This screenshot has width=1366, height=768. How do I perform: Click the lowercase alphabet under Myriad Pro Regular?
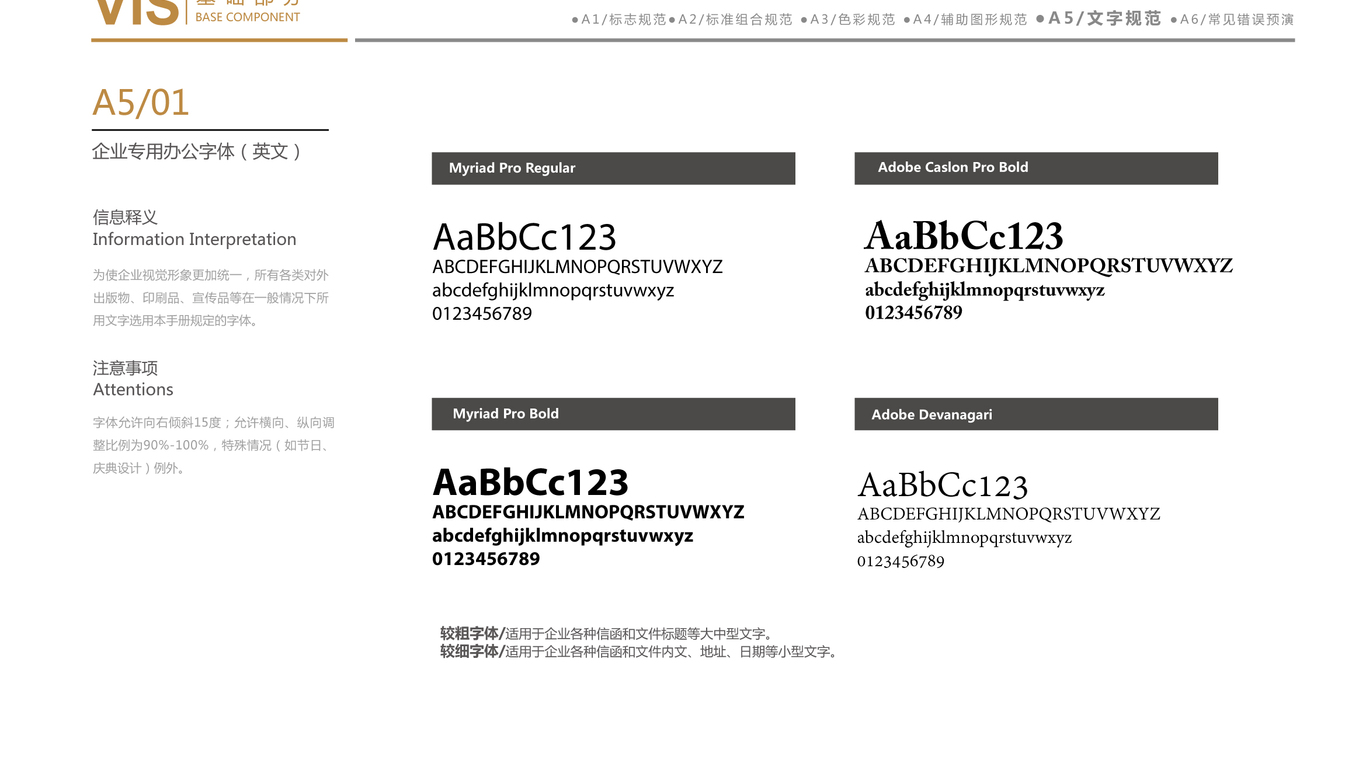(553, 291)
